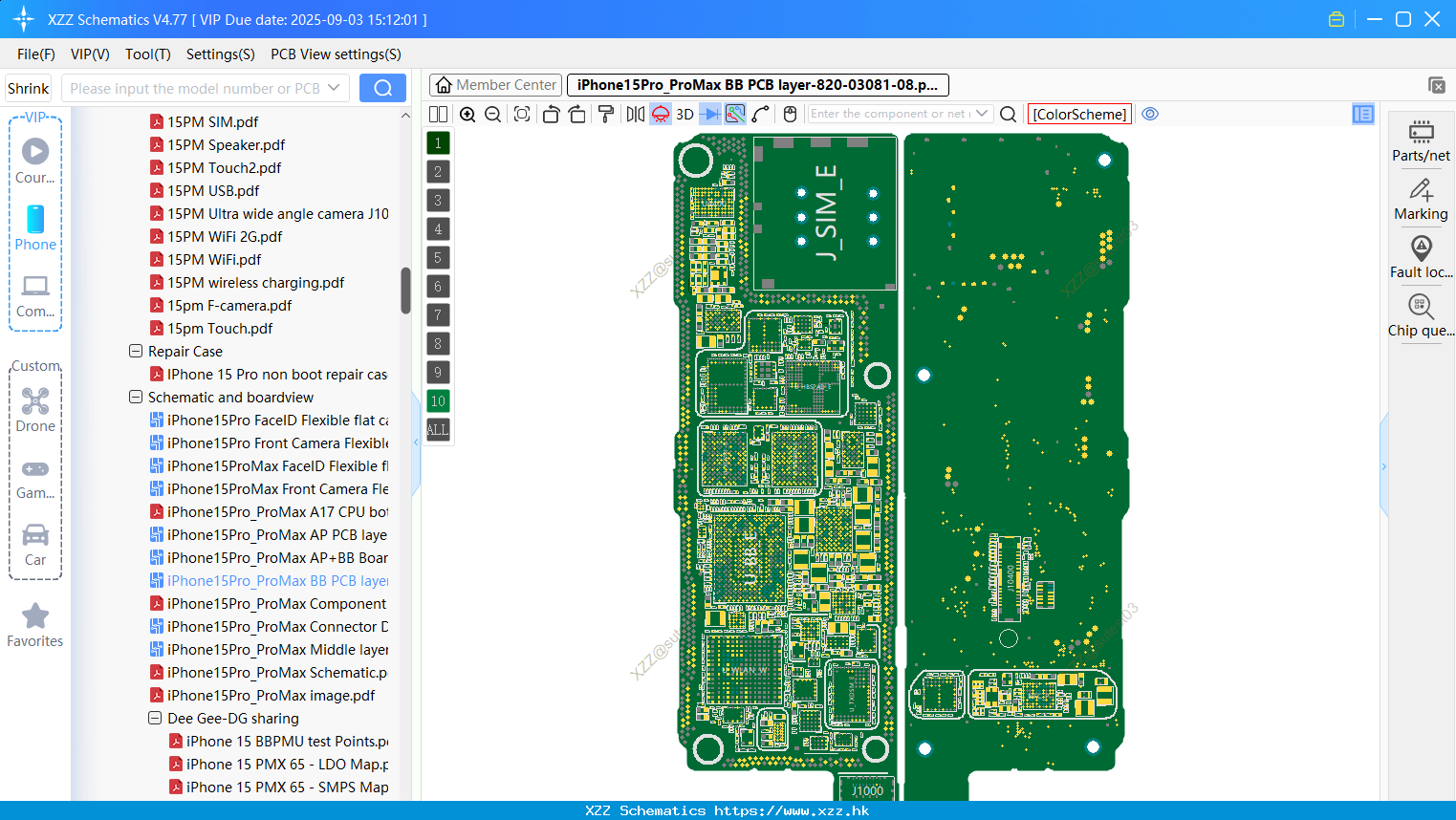Click the red highlight tool icon
This screenshot has height=820, width=1456.
tap(661, 114)
